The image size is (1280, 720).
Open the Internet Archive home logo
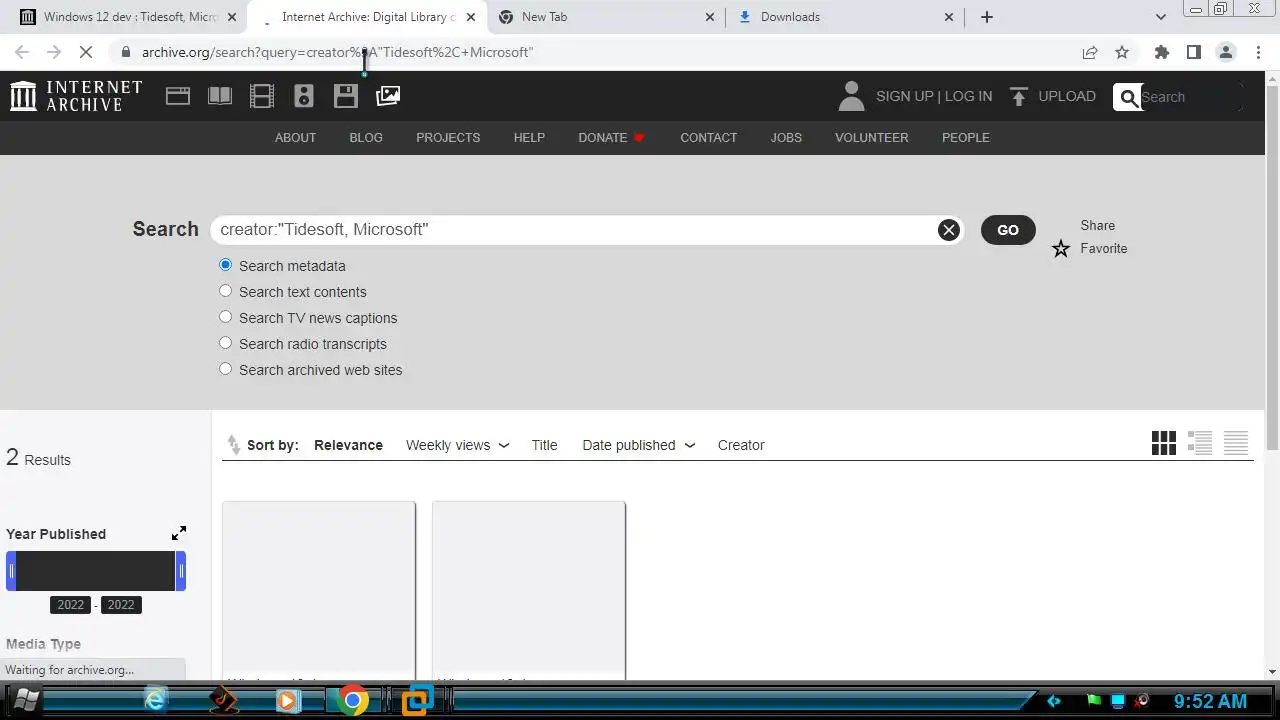[x=76, y=96]
